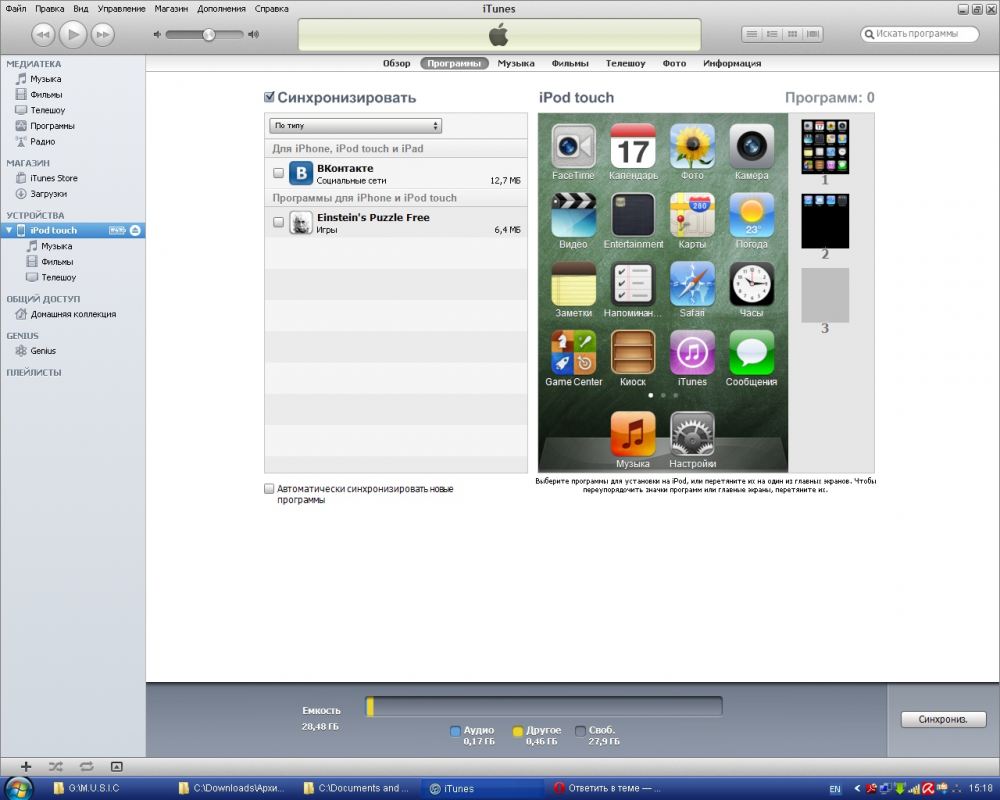This screenshot has height=800, width=1000.
Task: Select the Карты app icon
Action: click(692, 216)
